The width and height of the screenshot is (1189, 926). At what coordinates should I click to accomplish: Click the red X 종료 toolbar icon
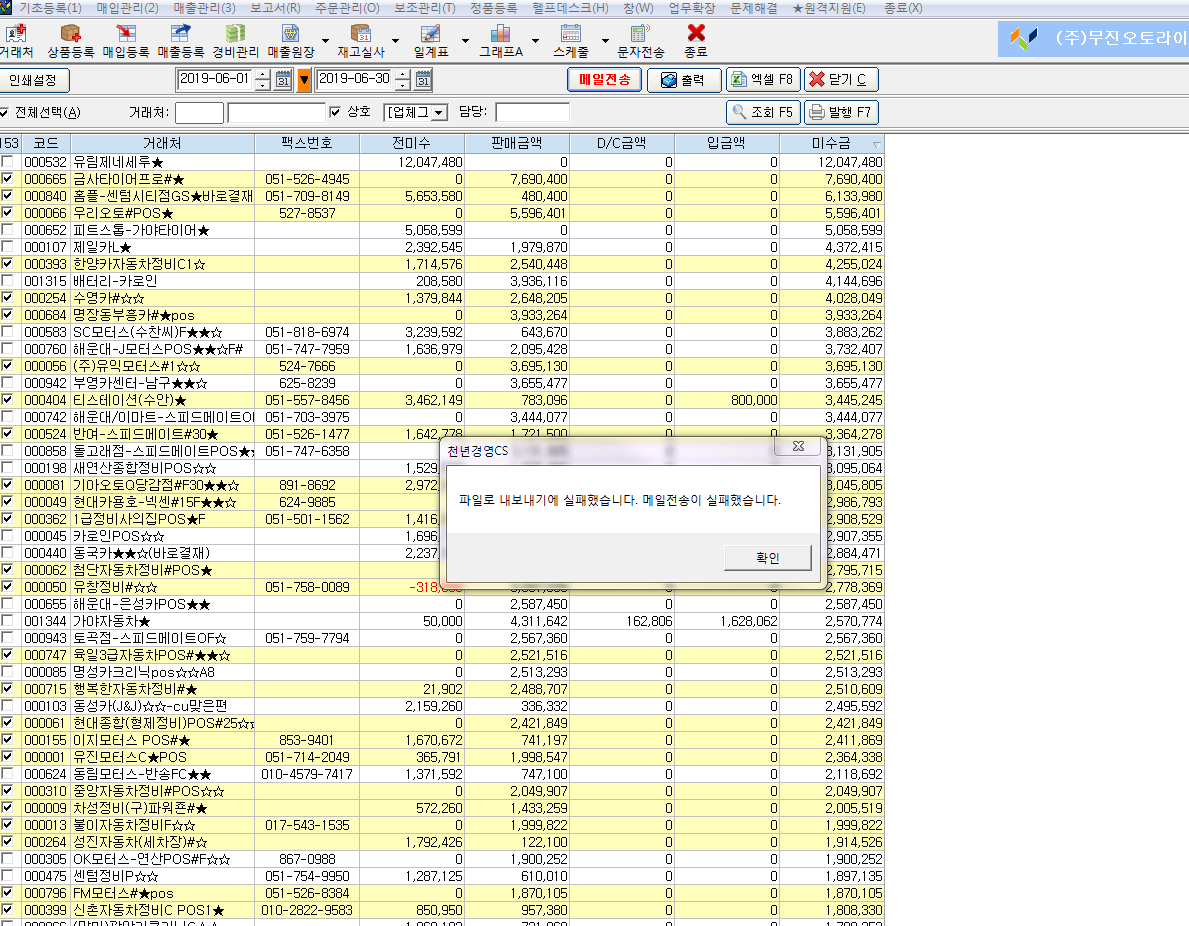click(695, 41)
